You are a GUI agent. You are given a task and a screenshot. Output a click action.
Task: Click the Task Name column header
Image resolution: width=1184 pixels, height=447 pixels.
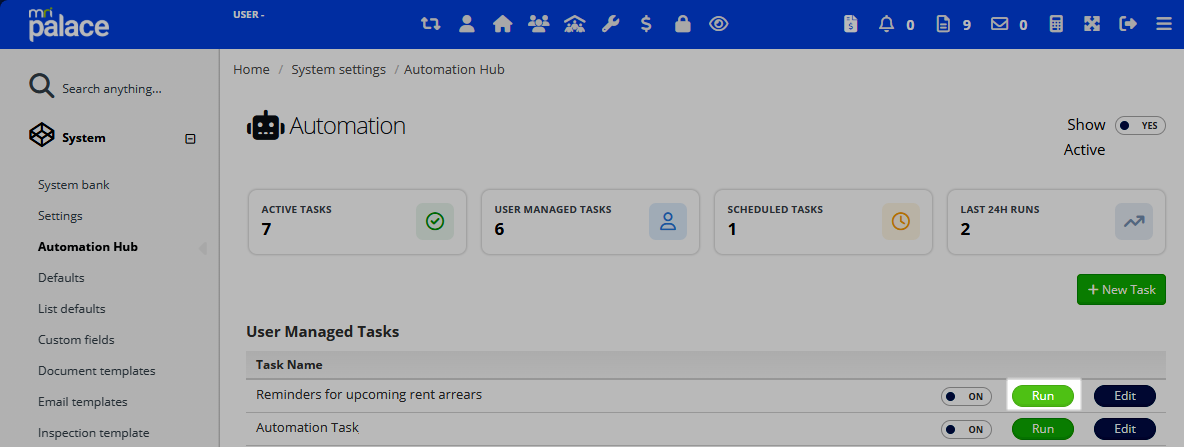coord(289,365)
